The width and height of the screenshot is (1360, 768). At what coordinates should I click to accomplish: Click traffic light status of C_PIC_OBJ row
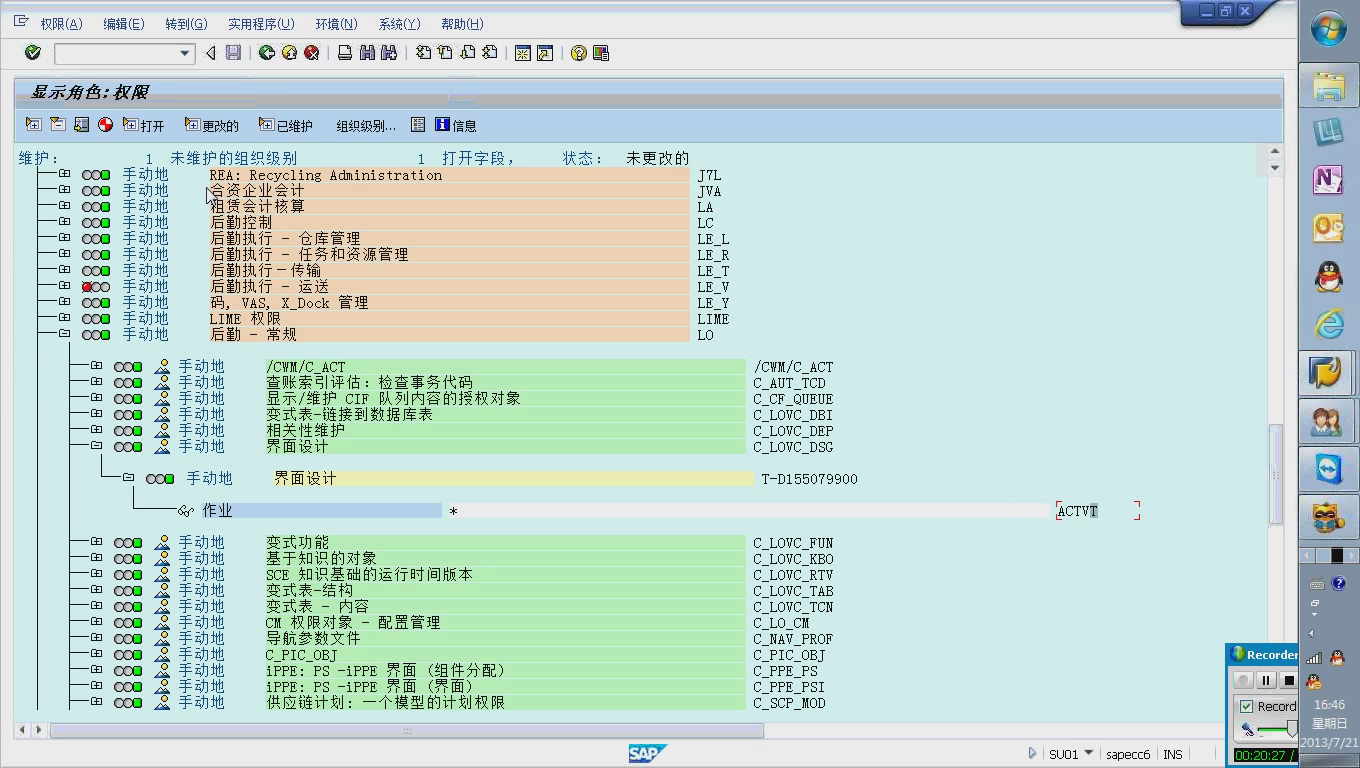(128, 655)
